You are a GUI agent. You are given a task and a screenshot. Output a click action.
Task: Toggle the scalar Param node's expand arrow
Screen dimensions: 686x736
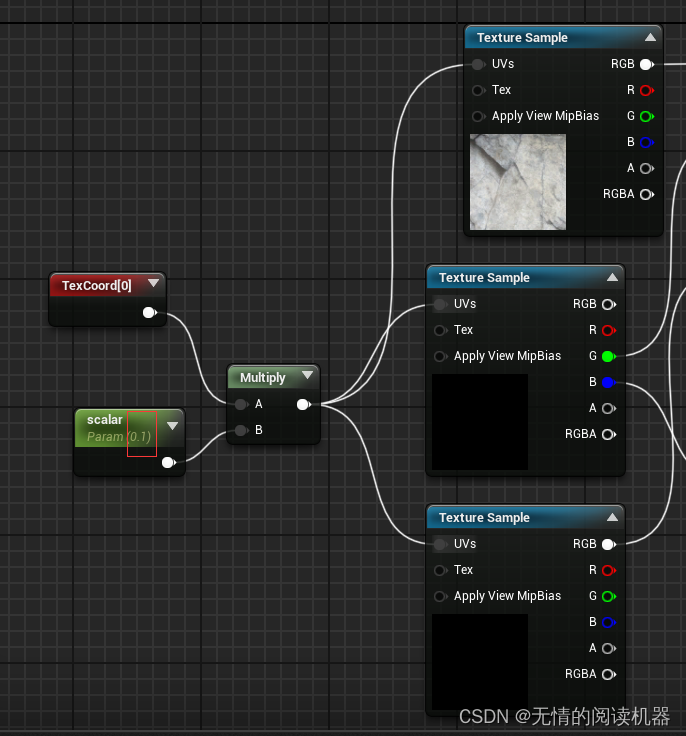click(172, 426)
